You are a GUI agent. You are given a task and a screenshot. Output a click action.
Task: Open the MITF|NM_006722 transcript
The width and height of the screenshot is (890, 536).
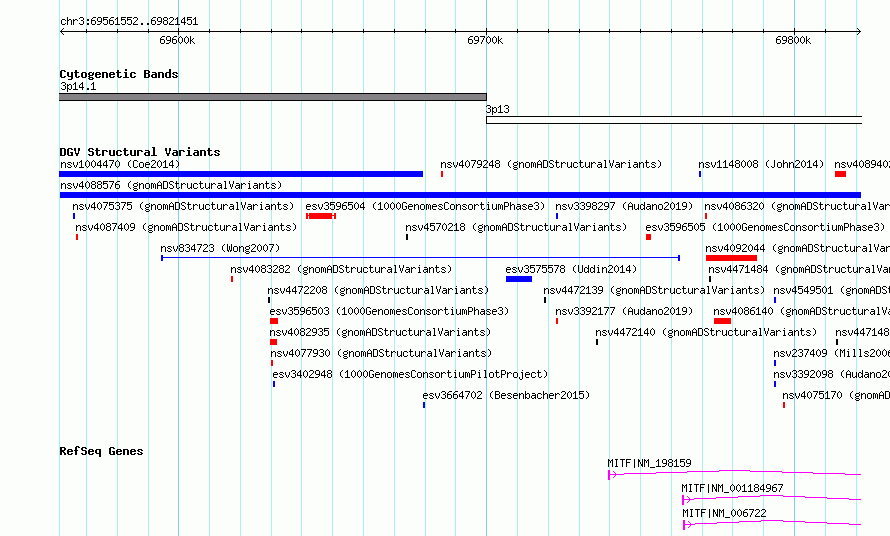[x=724, y=513]
